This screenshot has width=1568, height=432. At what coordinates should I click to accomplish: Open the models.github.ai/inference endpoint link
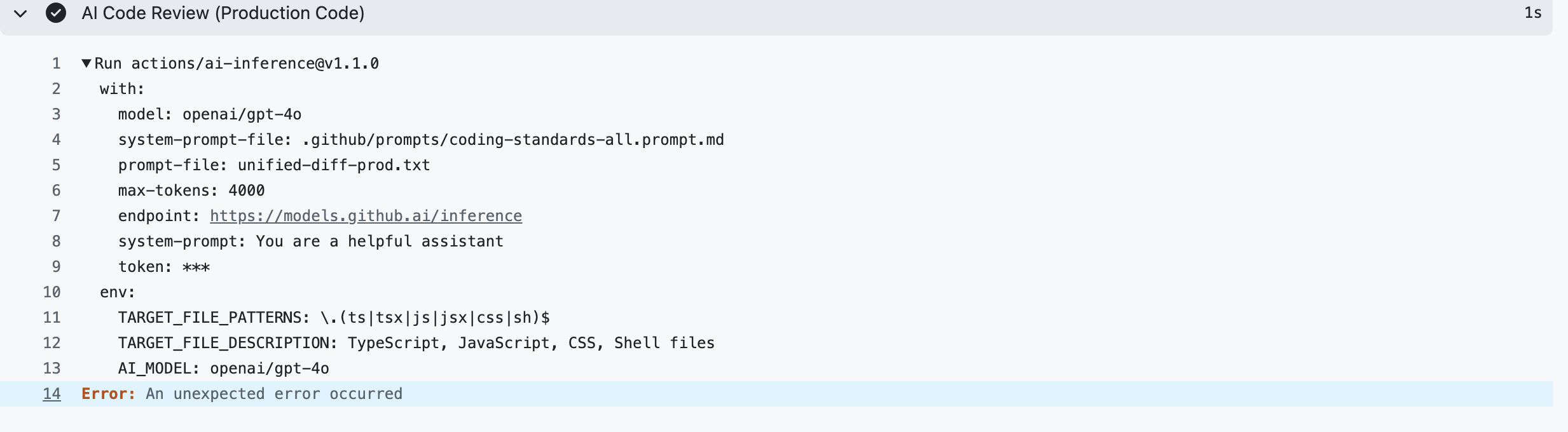coord(366,216)
